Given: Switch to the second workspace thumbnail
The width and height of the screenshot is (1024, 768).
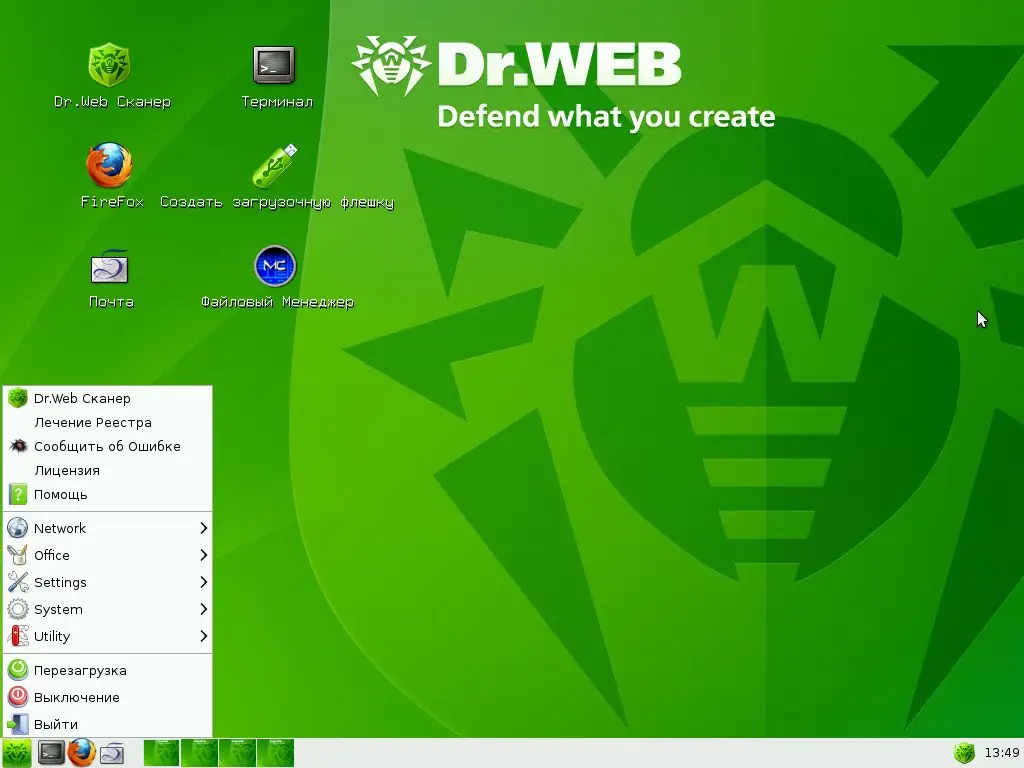Looking at the screenshot, I should (x=199, y=752).
